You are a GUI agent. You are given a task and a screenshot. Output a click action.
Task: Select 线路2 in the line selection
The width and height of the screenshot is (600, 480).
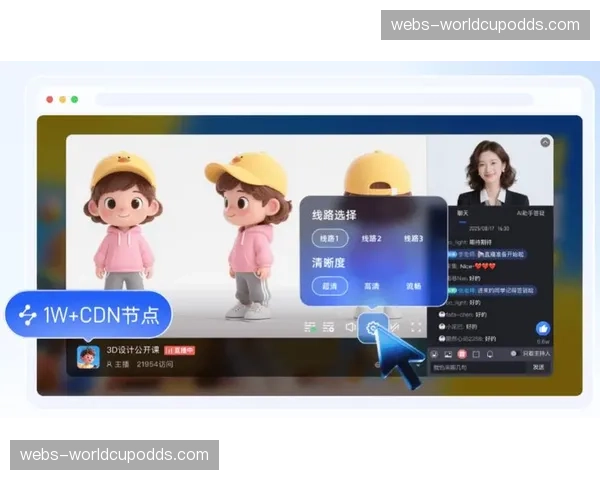372,238
